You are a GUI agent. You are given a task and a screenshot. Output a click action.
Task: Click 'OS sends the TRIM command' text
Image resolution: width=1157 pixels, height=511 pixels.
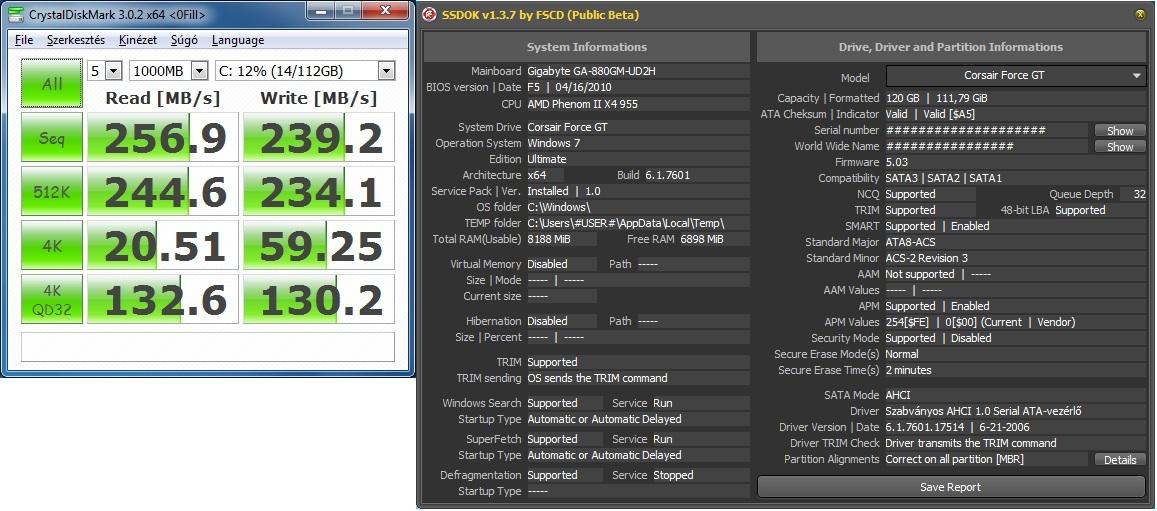(x=598, y=378)
